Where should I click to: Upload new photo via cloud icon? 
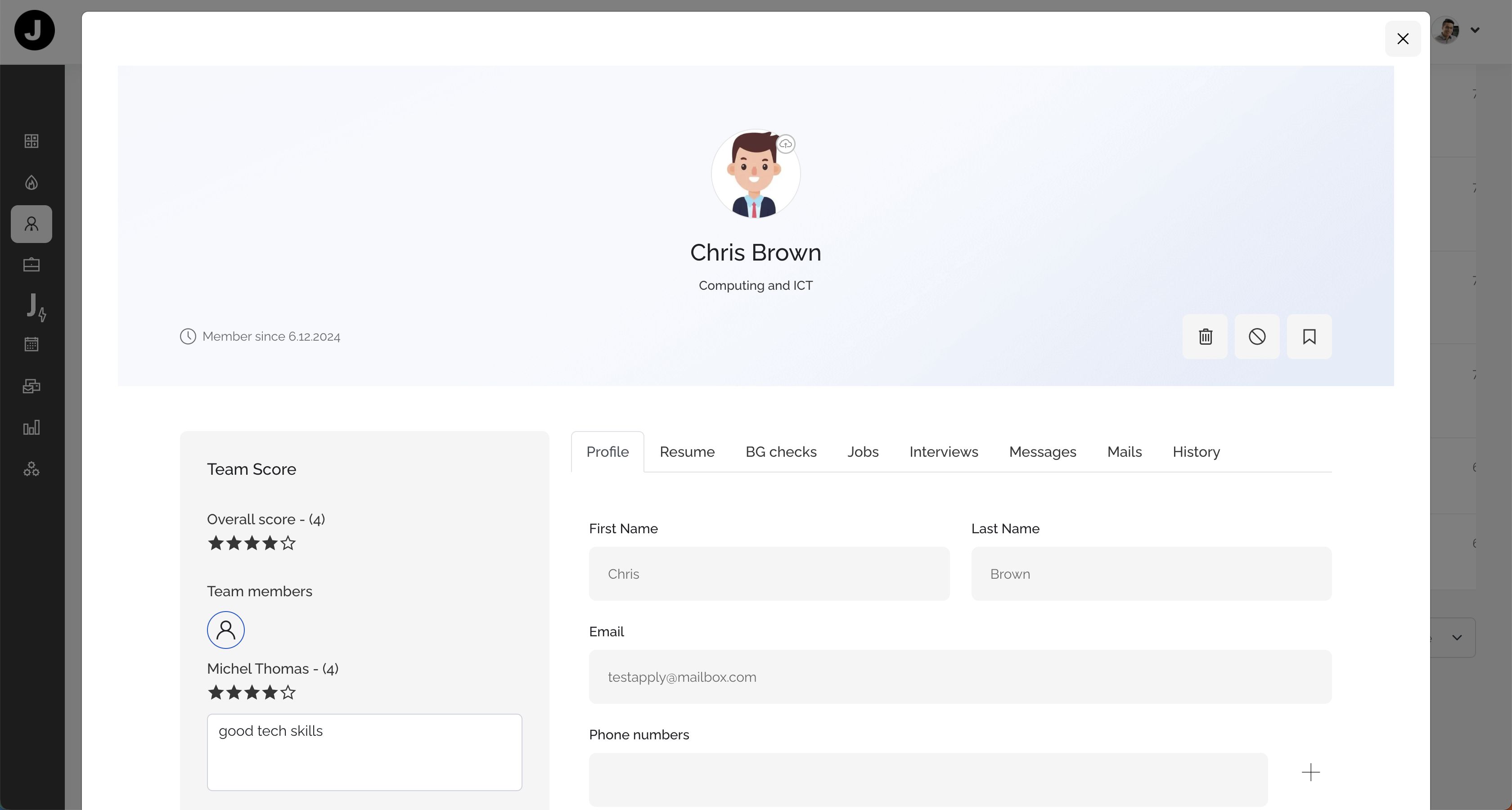[785, 144]
